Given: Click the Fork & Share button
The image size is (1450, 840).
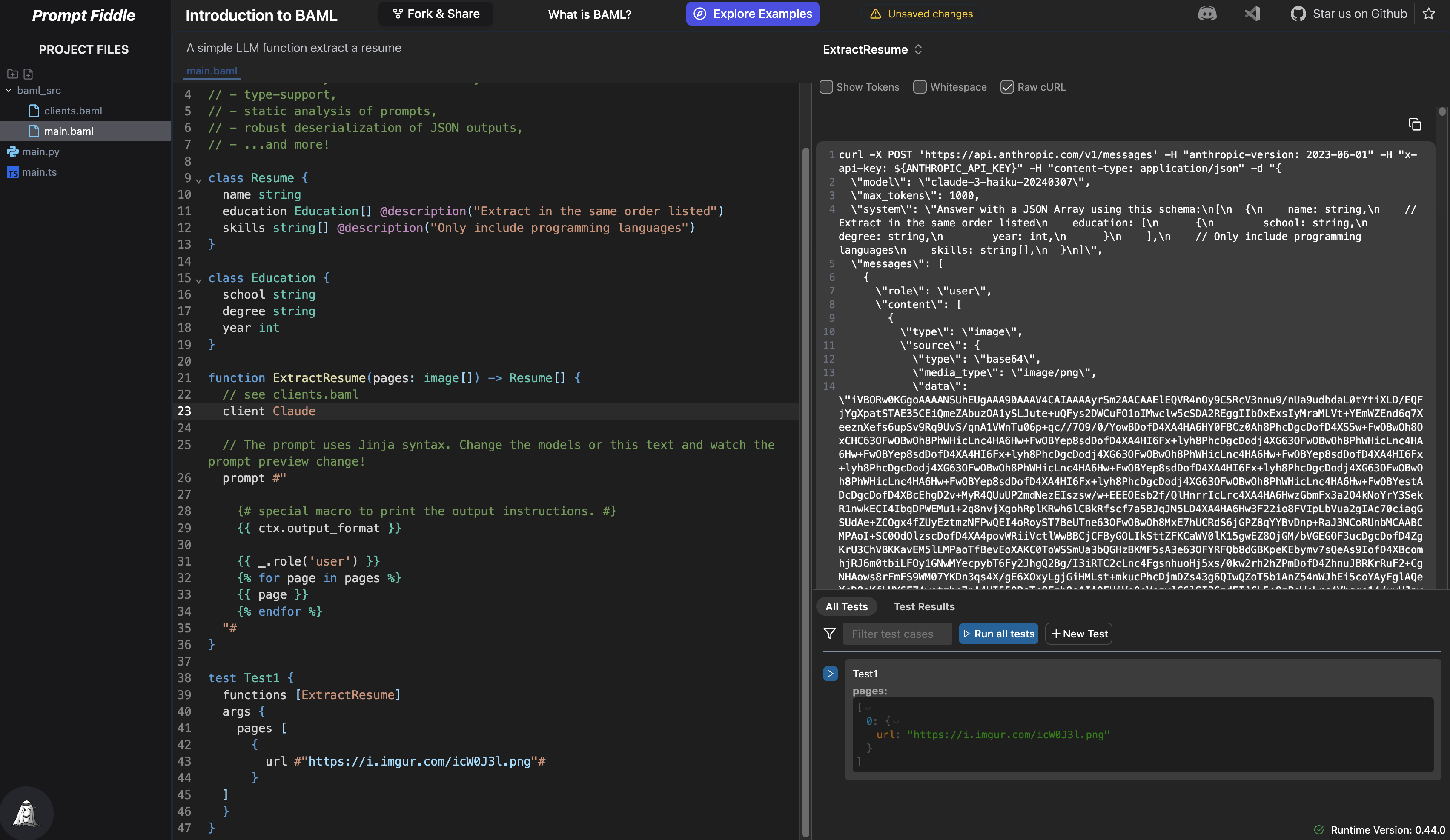Looking at the screenshot, I should [436, 14].
